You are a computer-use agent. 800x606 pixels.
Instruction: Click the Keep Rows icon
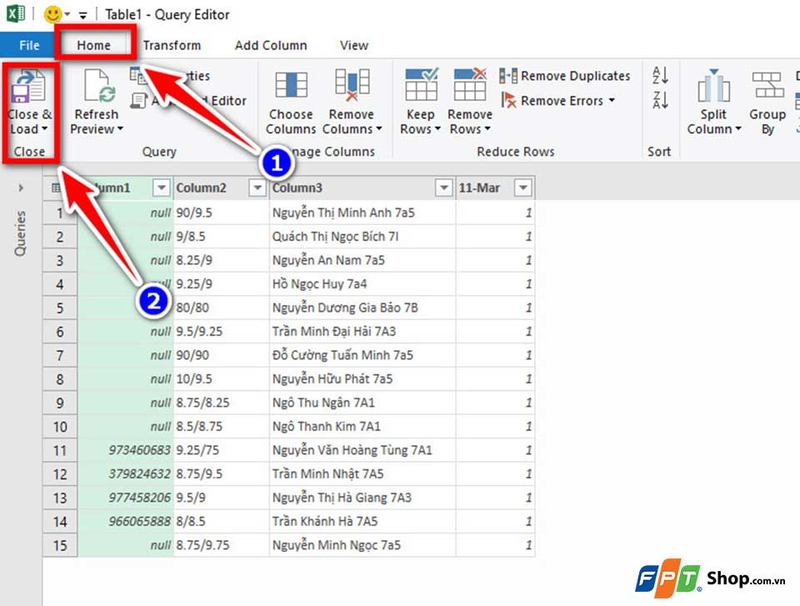click(x=420, y=80)
